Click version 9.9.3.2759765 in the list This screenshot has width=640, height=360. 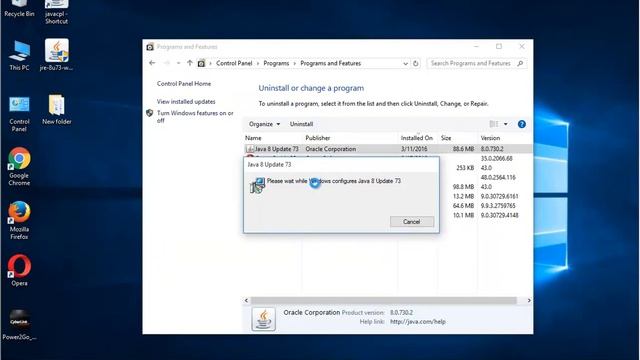point(498,206)
